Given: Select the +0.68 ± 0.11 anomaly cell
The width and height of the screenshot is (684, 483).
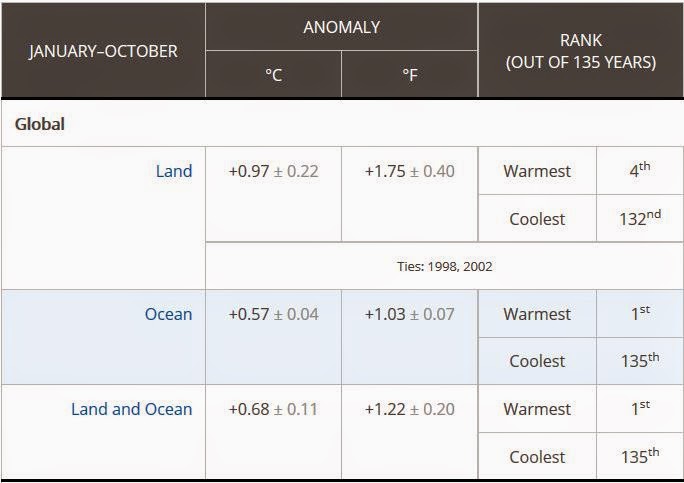Looking at the screenshot, I should [273, 409].
